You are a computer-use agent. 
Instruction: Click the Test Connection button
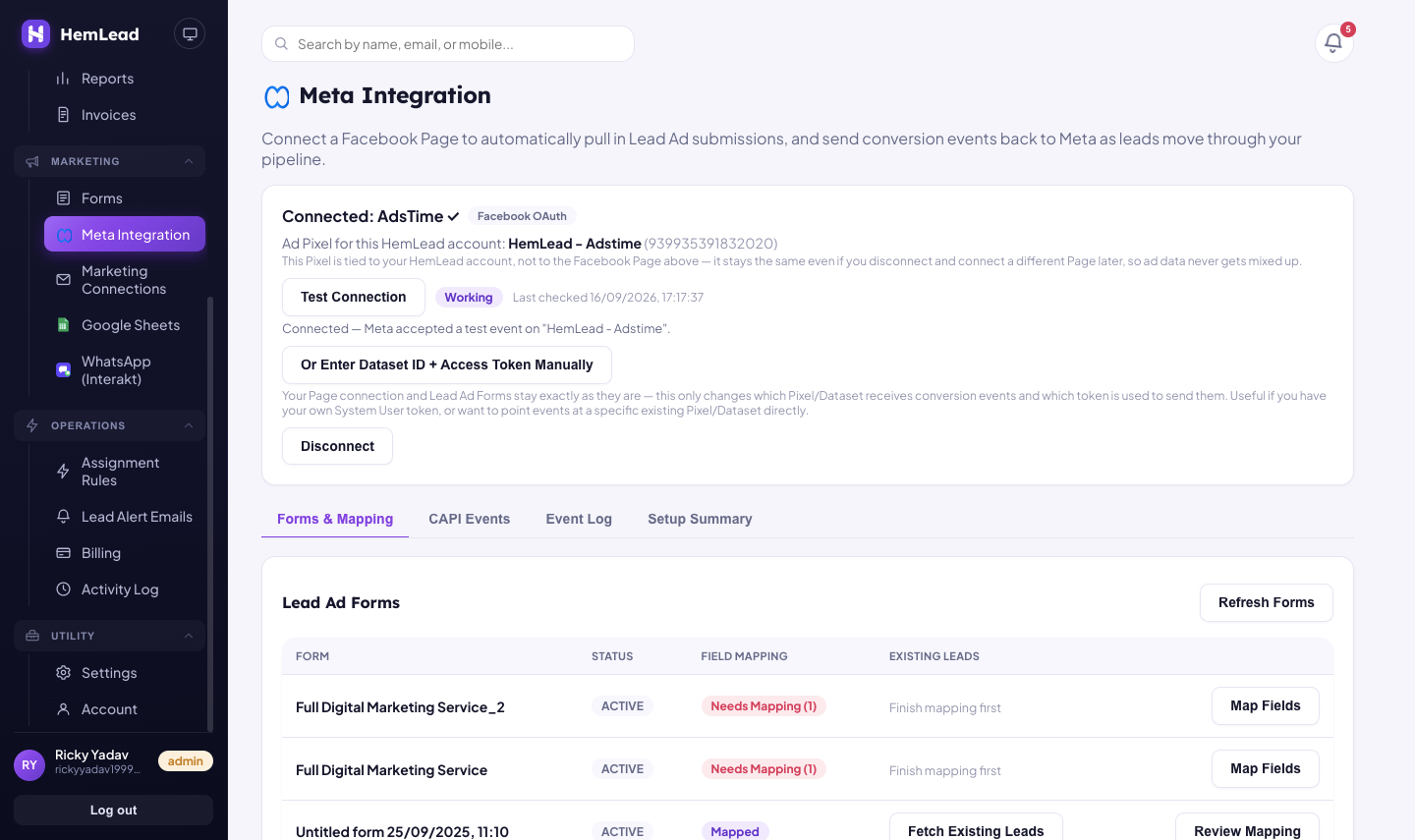354,297
